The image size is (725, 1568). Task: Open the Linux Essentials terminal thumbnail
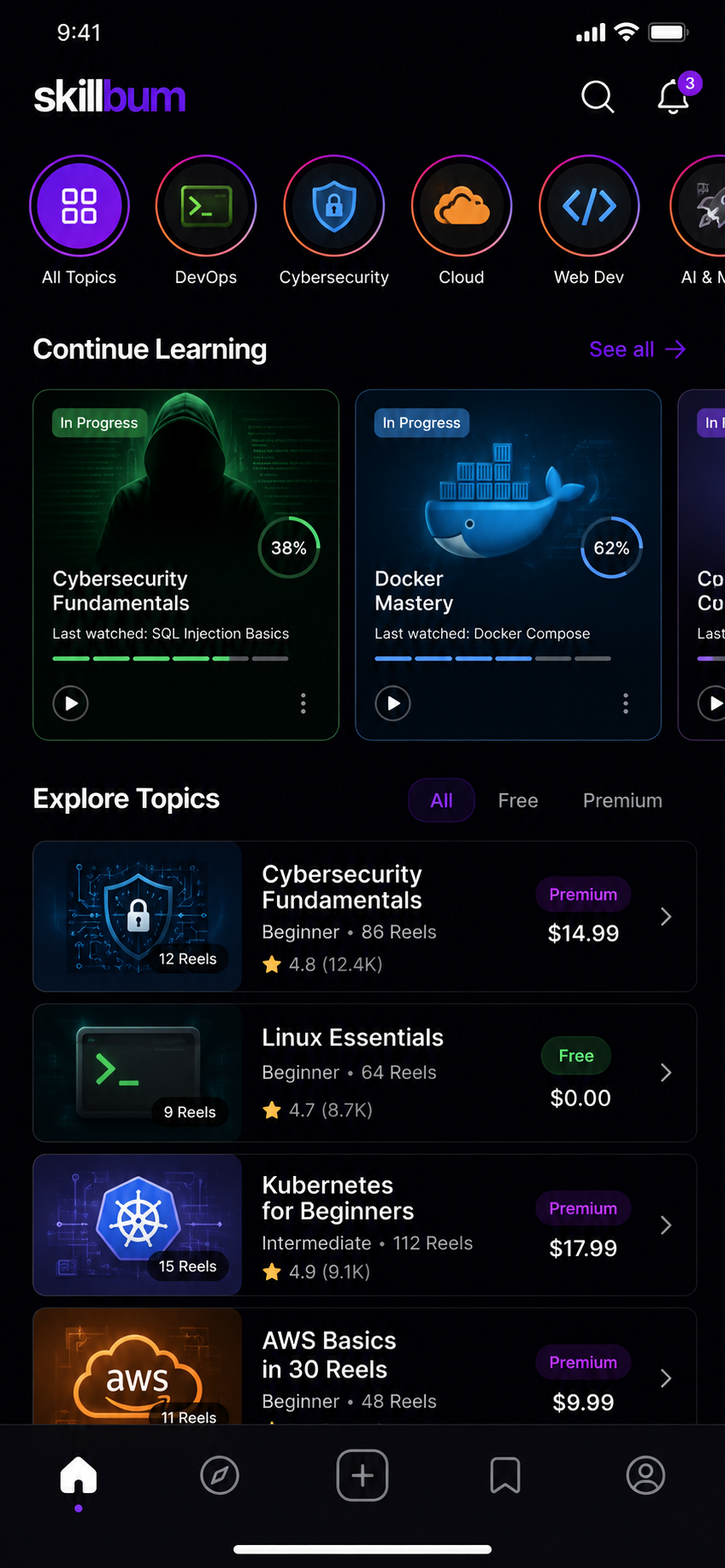138,1073
